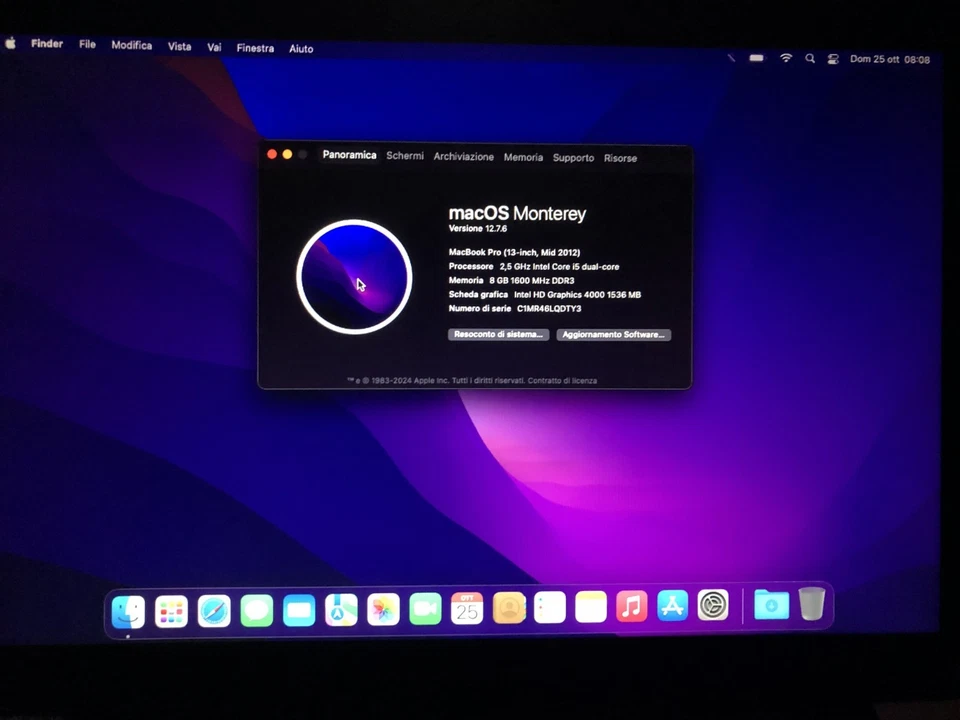This screenshot has height=720, width=960.
Task: Open Finder from the dock
Action: pos(129,612)
